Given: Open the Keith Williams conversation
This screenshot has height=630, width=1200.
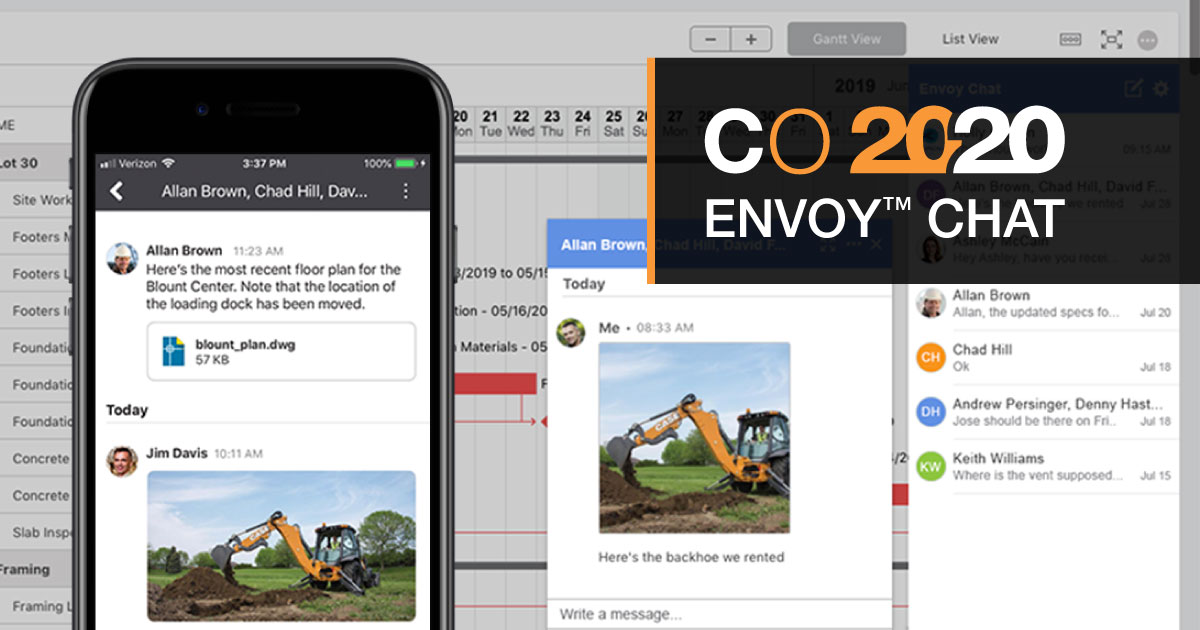Looking at the screenshot, I should [1043, 466].
